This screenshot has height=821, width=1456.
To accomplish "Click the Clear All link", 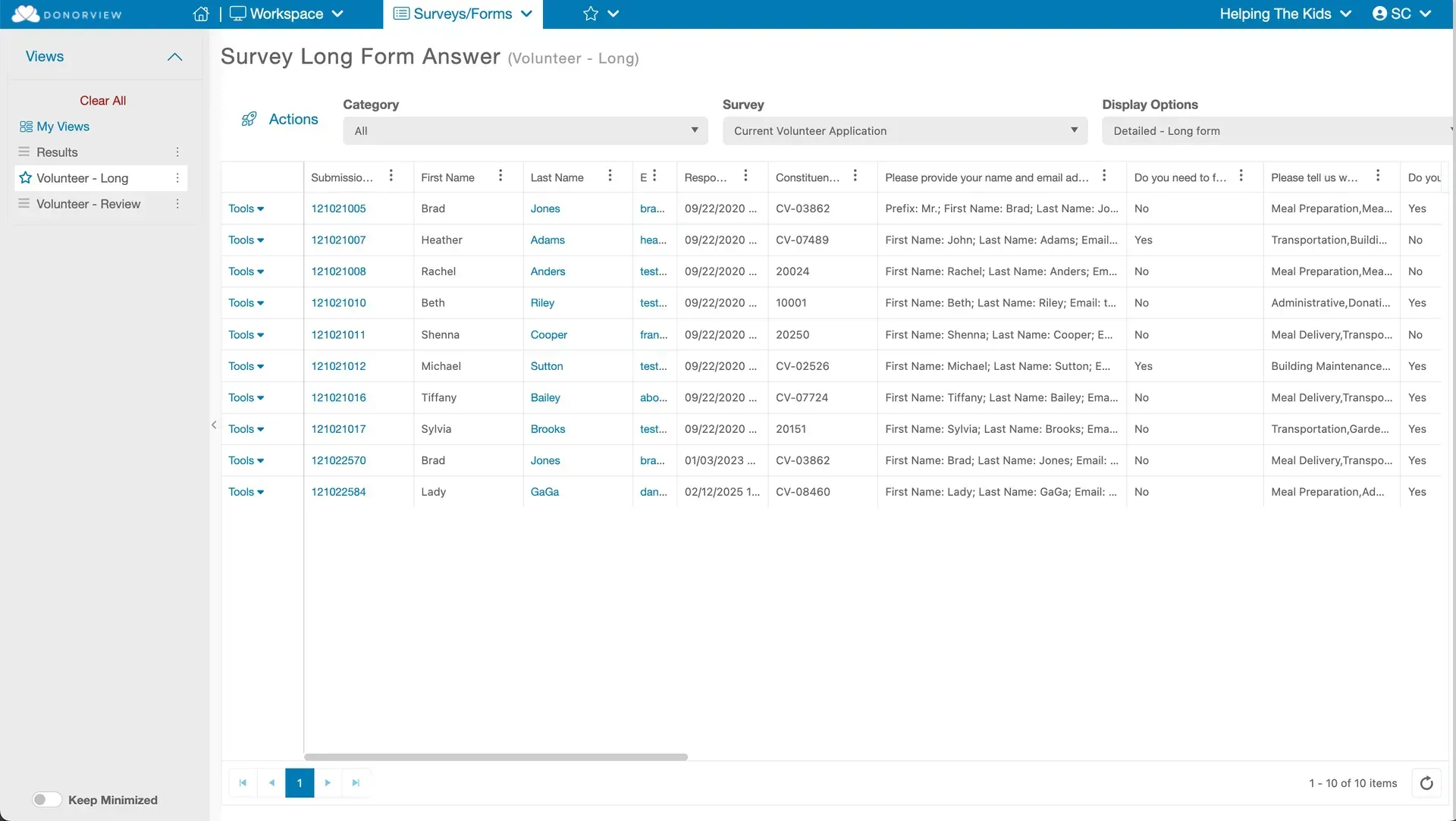I will point(103,101).
